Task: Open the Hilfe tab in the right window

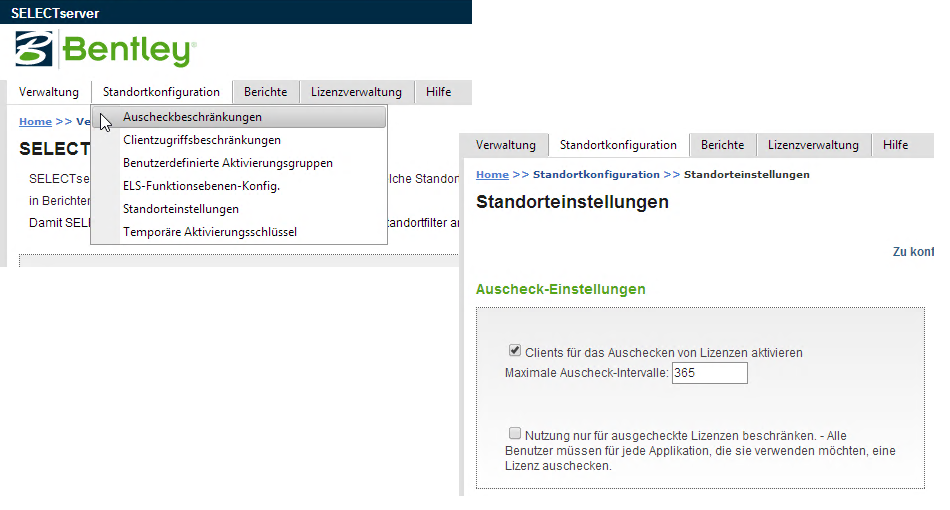Action: click(x=895, y=145)
